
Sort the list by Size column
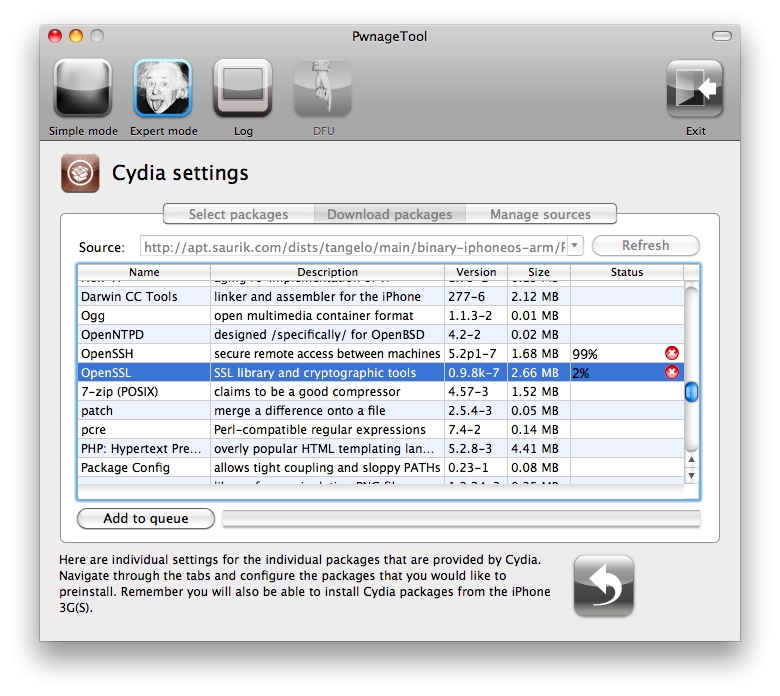tap(538, 272)
